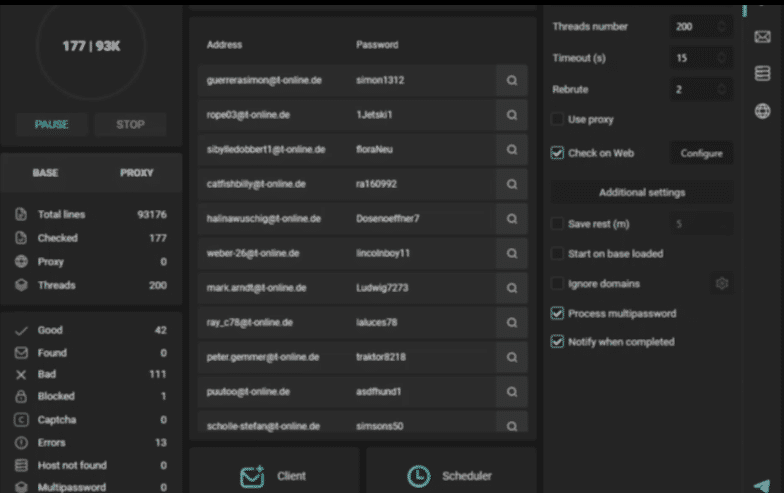Click the paper plane icon at bottom right

[x=762, y=485]
